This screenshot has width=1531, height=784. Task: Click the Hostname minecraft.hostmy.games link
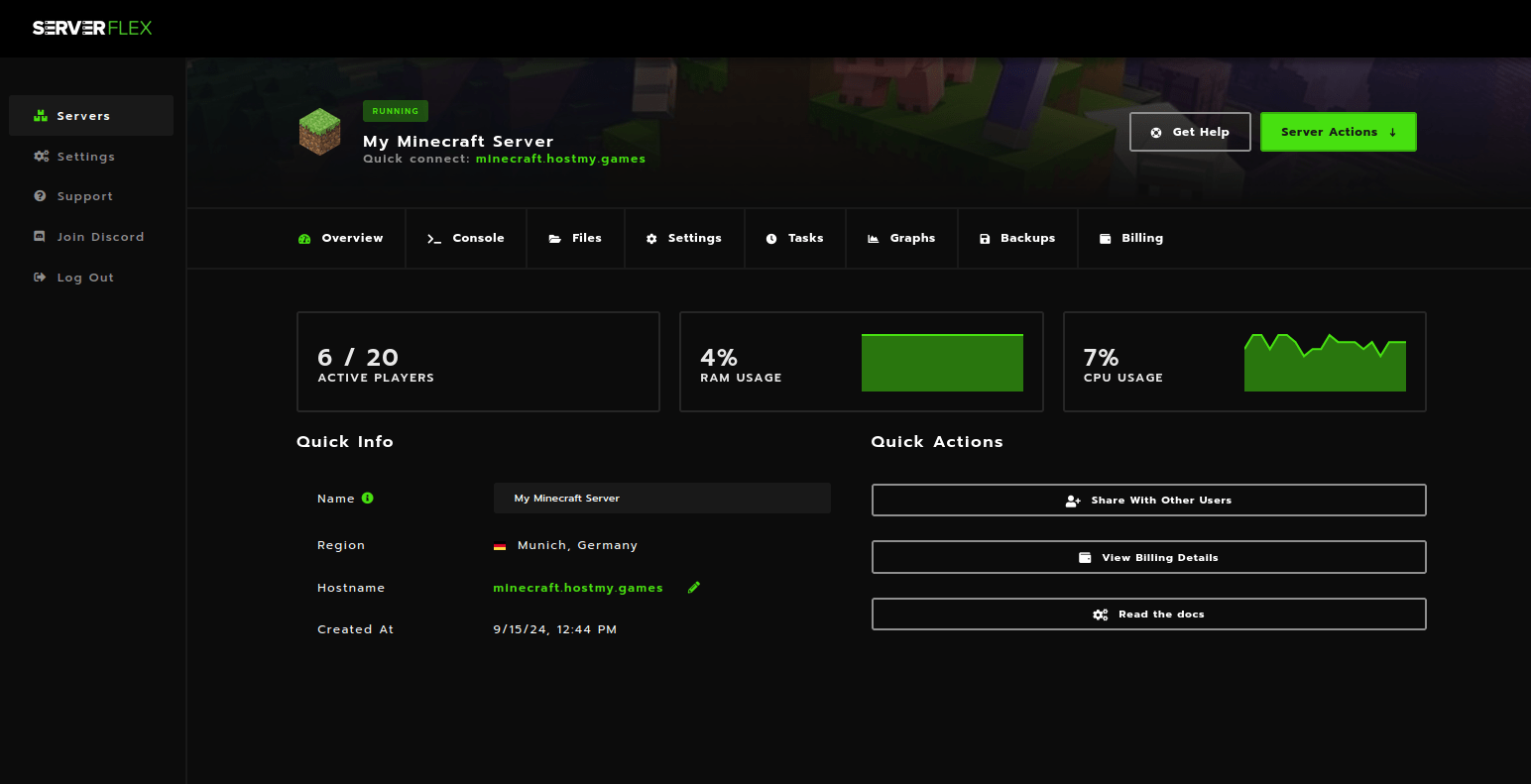tap(578, 588)
